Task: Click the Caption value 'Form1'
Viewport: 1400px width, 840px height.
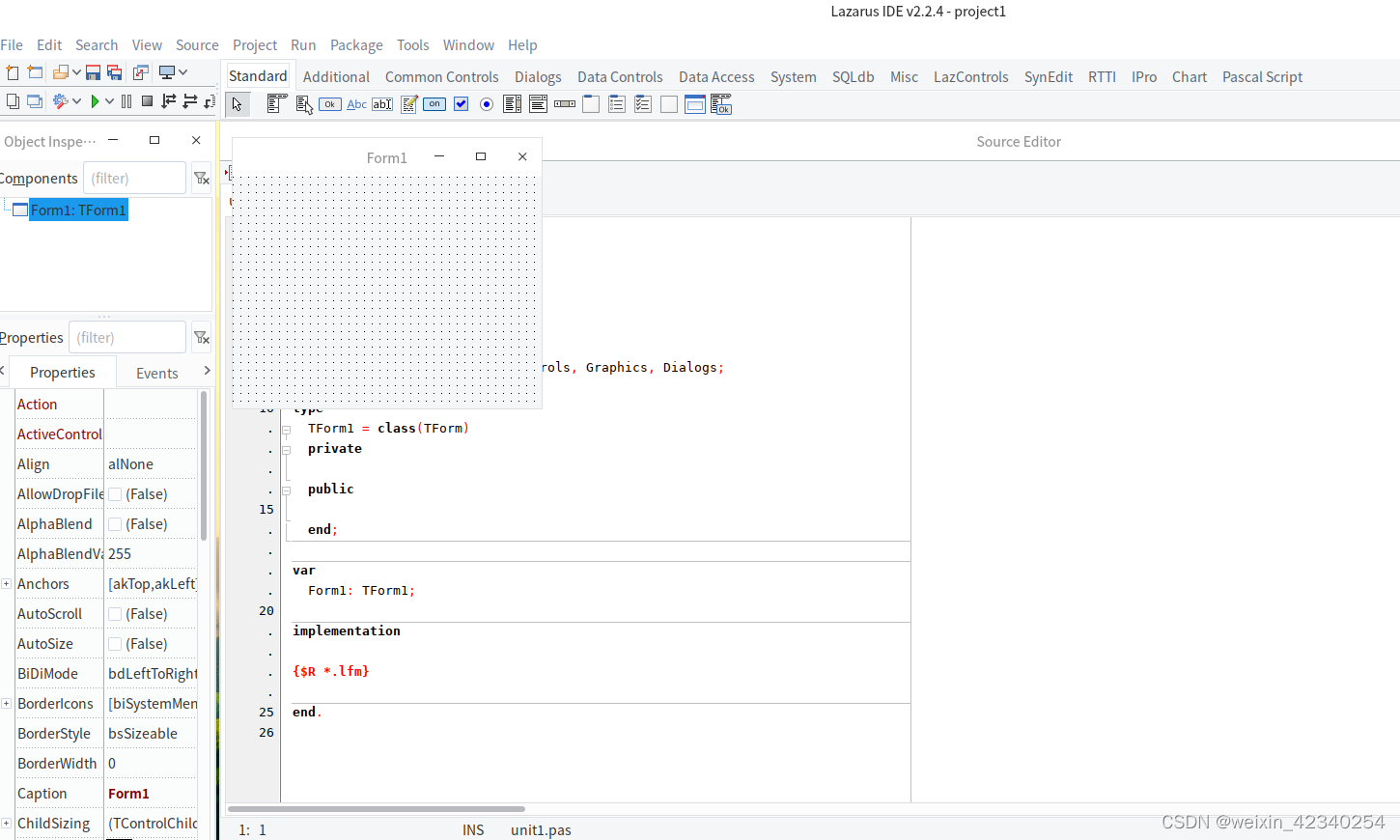Action: click(128, 794)
